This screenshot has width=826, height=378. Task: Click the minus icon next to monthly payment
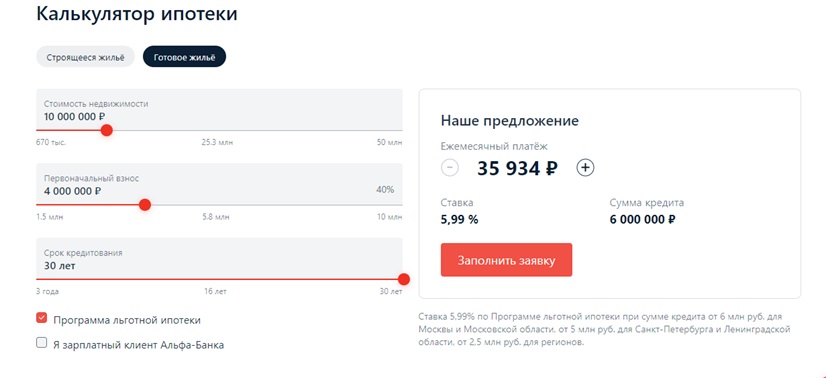(x=449, y=168)
